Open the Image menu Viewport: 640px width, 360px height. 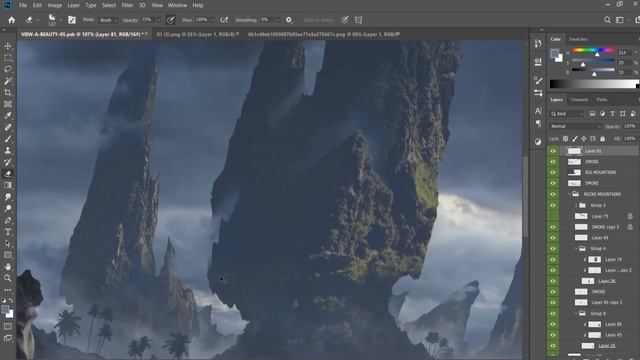(x=55, y=5)
